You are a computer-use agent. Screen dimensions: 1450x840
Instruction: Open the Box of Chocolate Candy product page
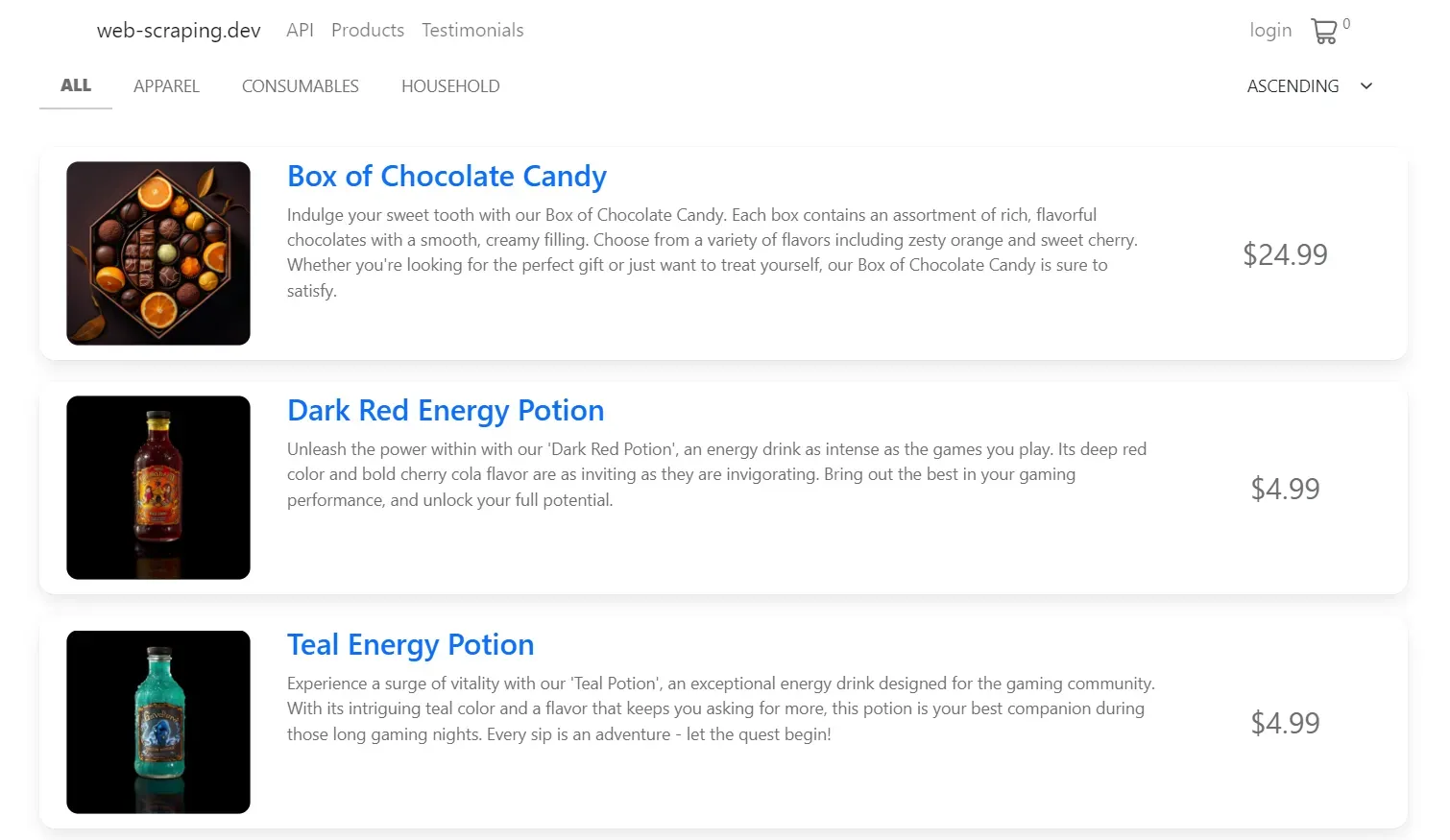[447, 176]
